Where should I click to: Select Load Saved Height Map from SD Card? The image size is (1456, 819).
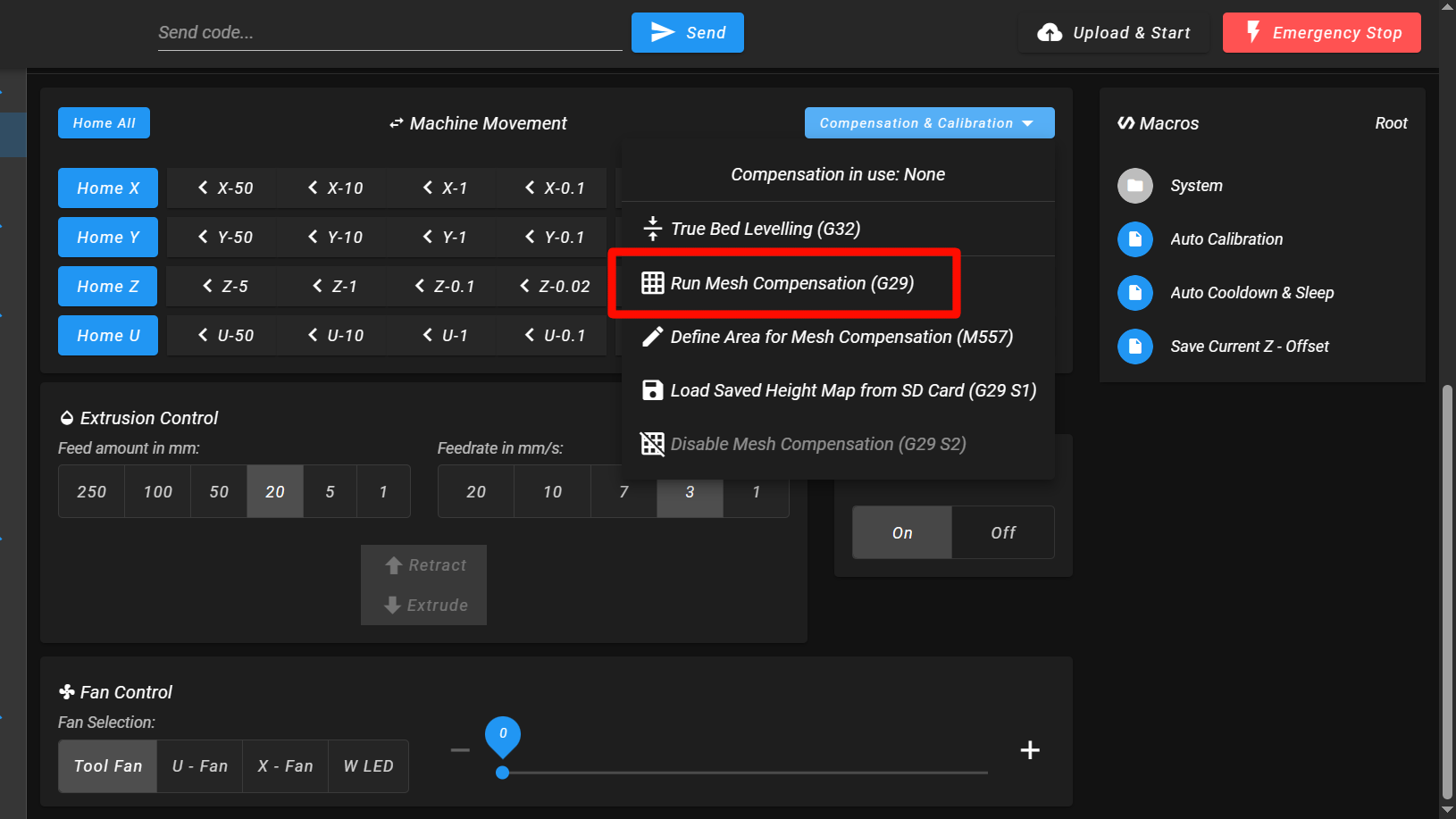838,390
